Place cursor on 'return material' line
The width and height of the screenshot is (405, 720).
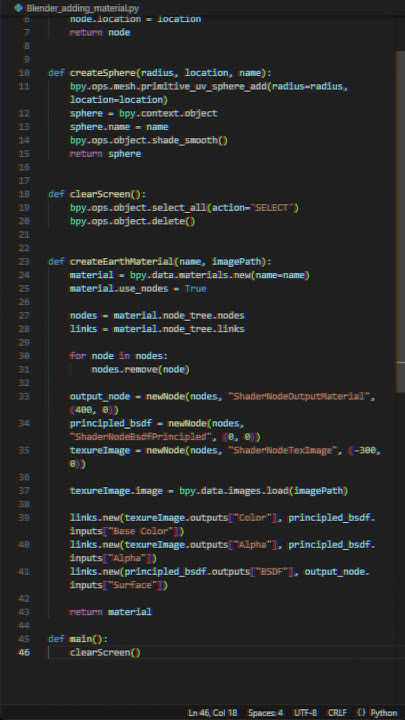111,612
